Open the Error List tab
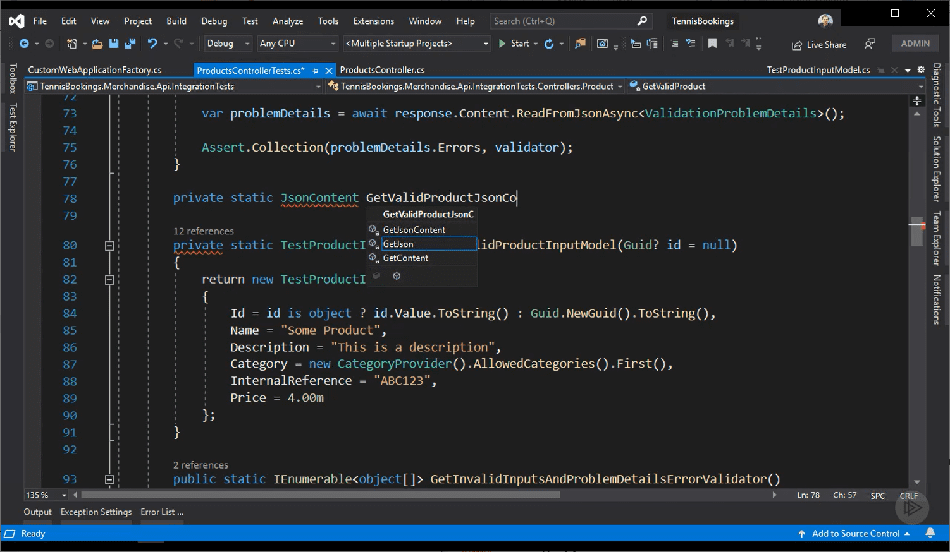The image size is (950, 552). (162, 512)
